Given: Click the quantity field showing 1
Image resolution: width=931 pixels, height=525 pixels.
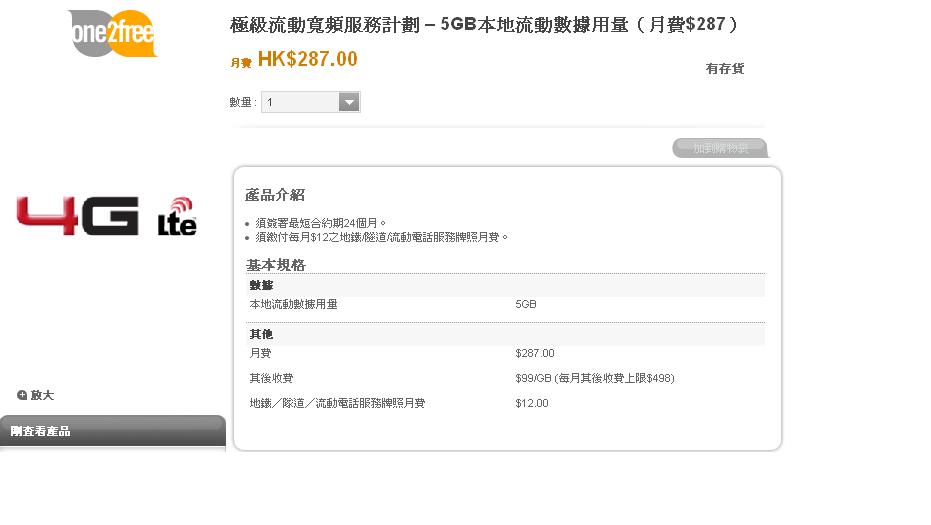Looking at the screenshot, I should (299, 102).
